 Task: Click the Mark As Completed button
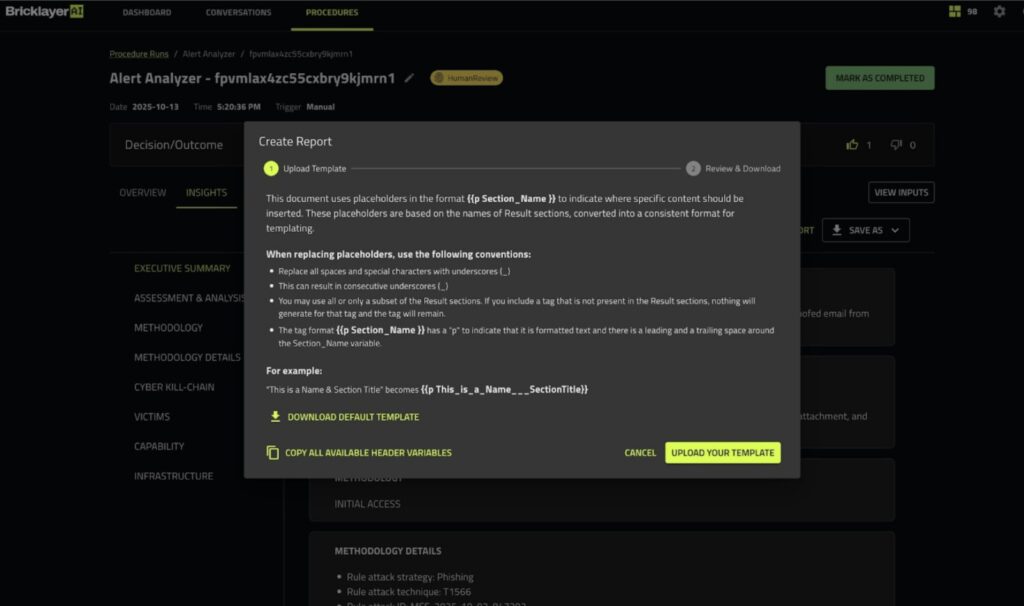879,78
